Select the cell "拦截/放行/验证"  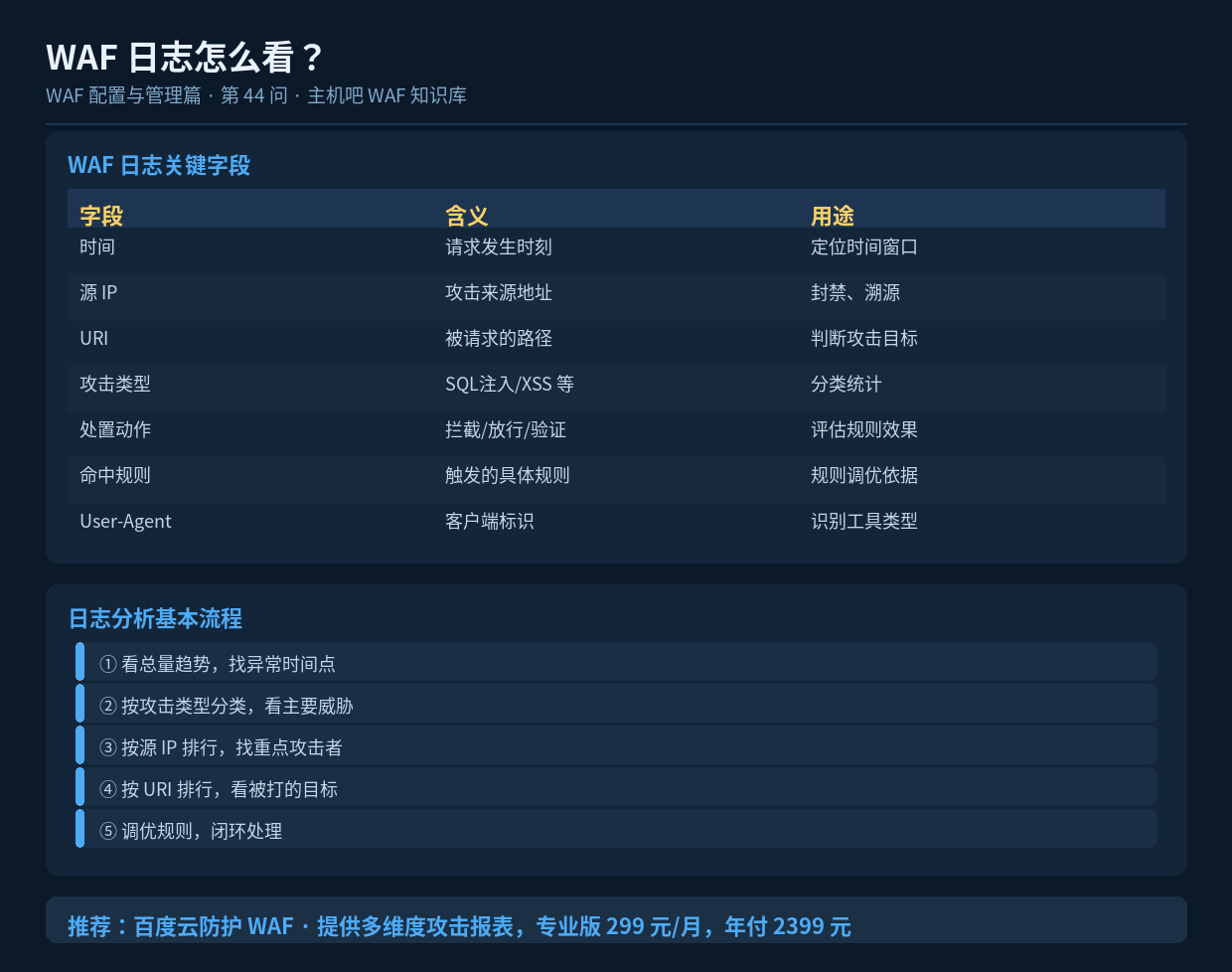pyautogui.click(x=506, y=429)
